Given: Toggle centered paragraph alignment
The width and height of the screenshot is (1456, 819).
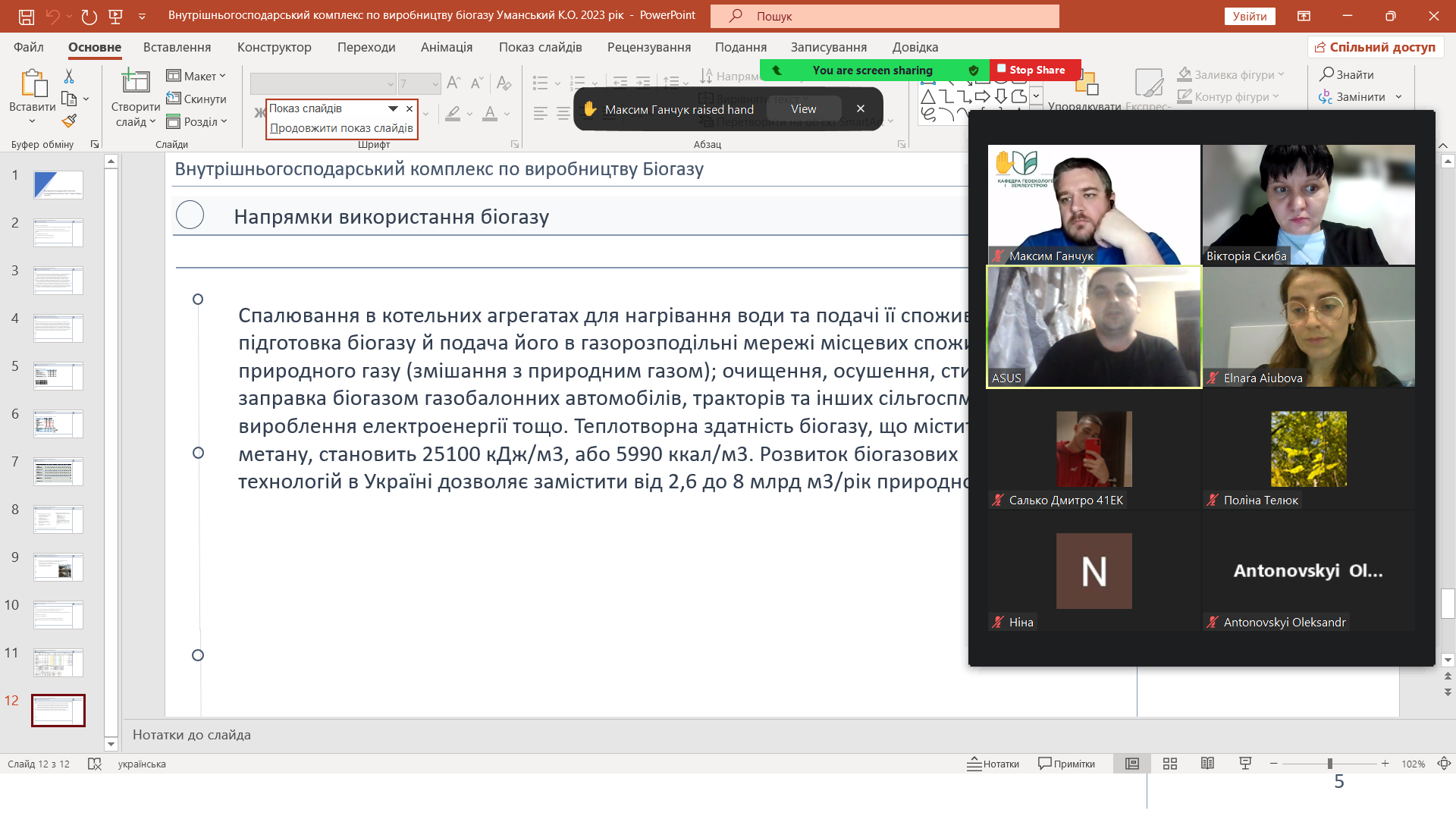Looking at the screenshot, I should [562, 113].
